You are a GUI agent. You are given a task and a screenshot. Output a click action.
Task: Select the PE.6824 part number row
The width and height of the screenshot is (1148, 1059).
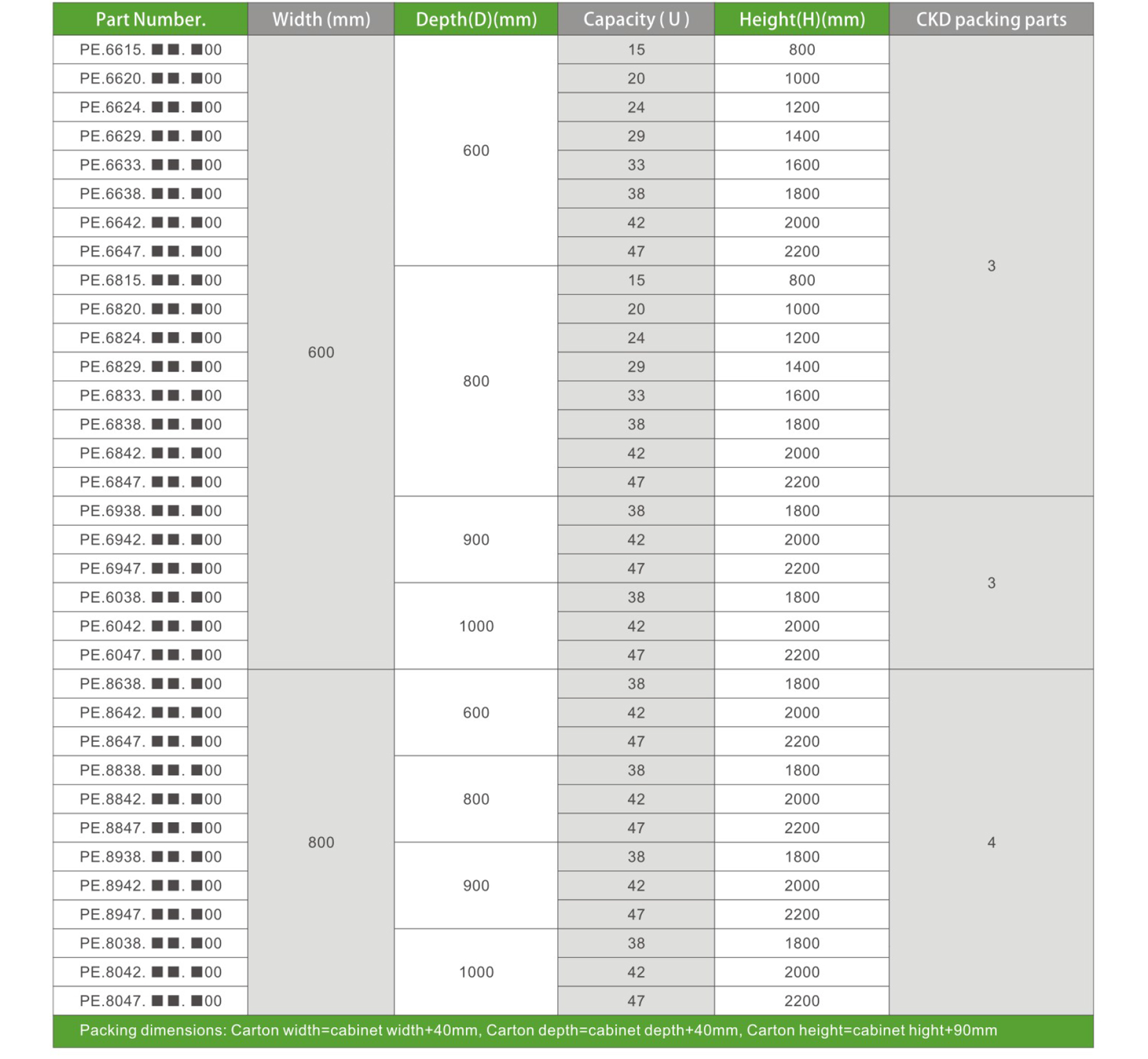click(x=150, y=338)
